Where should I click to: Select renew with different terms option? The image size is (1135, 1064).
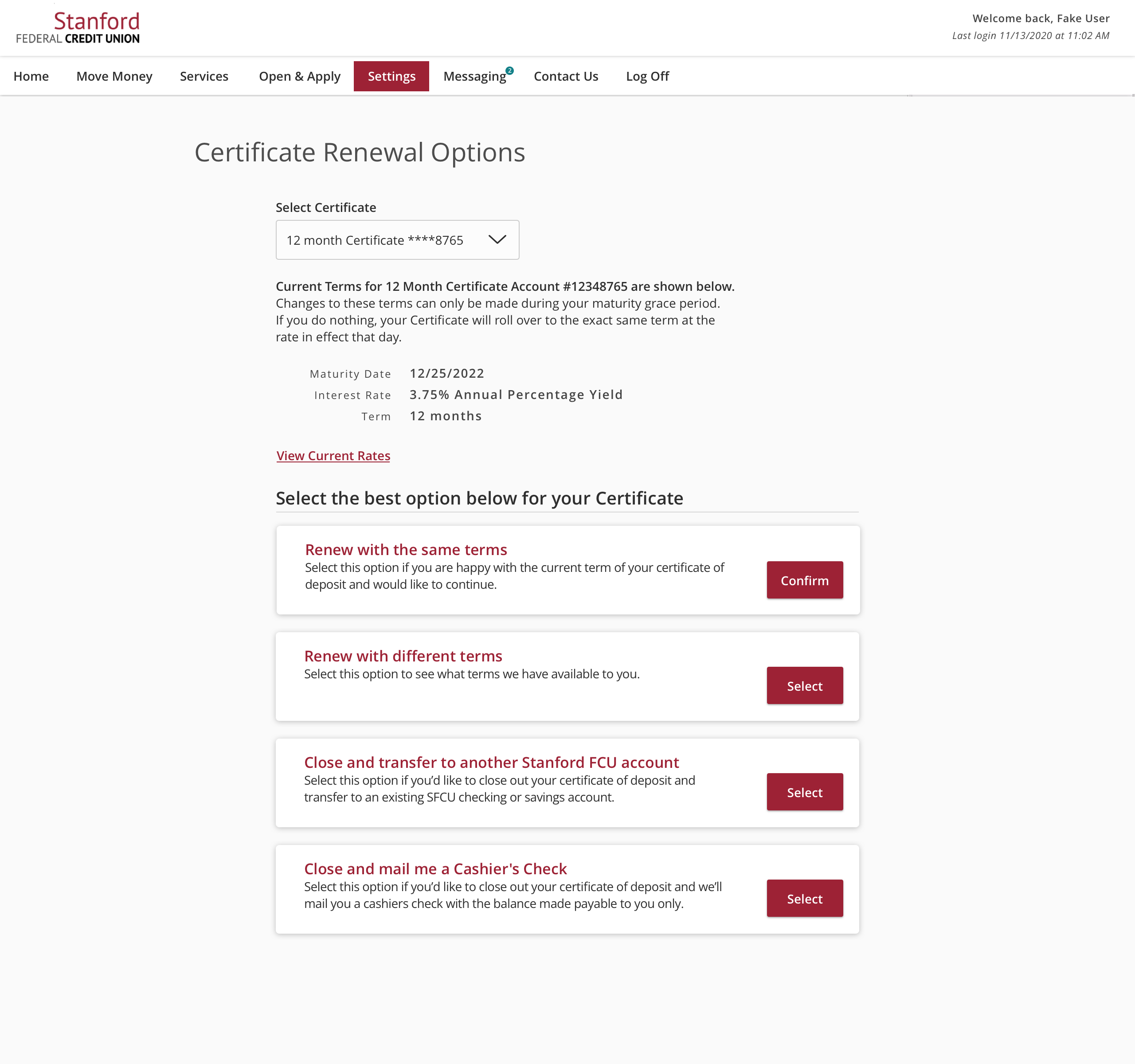tap(805, 685)
